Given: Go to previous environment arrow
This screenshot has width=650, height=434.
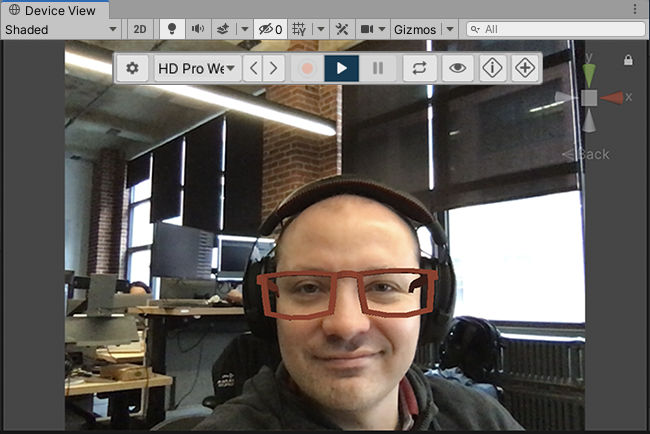Looking at the screenshot, I should [254, 68].
